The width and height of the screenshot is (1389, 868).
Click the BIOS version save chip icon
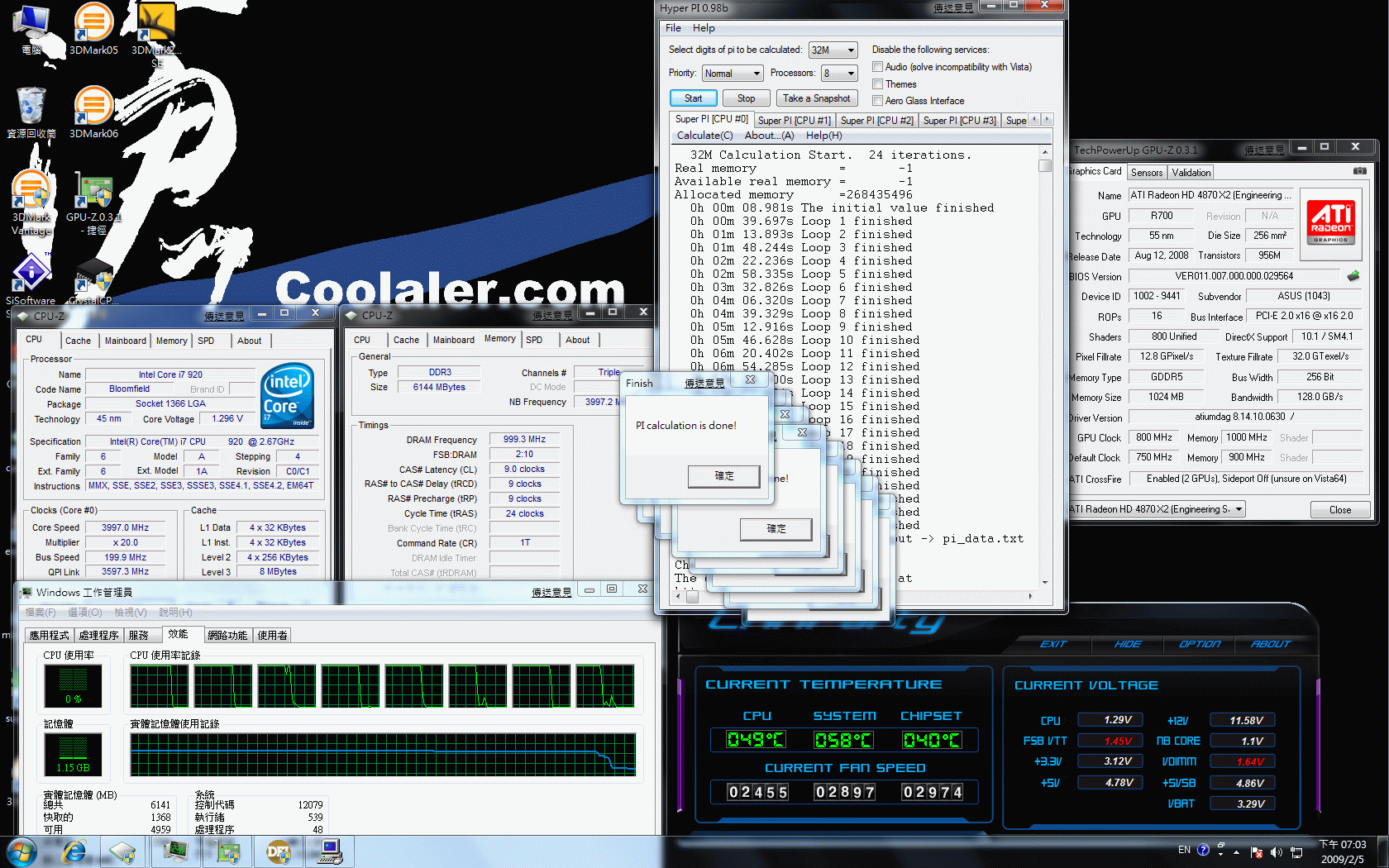coord(1353,275)
